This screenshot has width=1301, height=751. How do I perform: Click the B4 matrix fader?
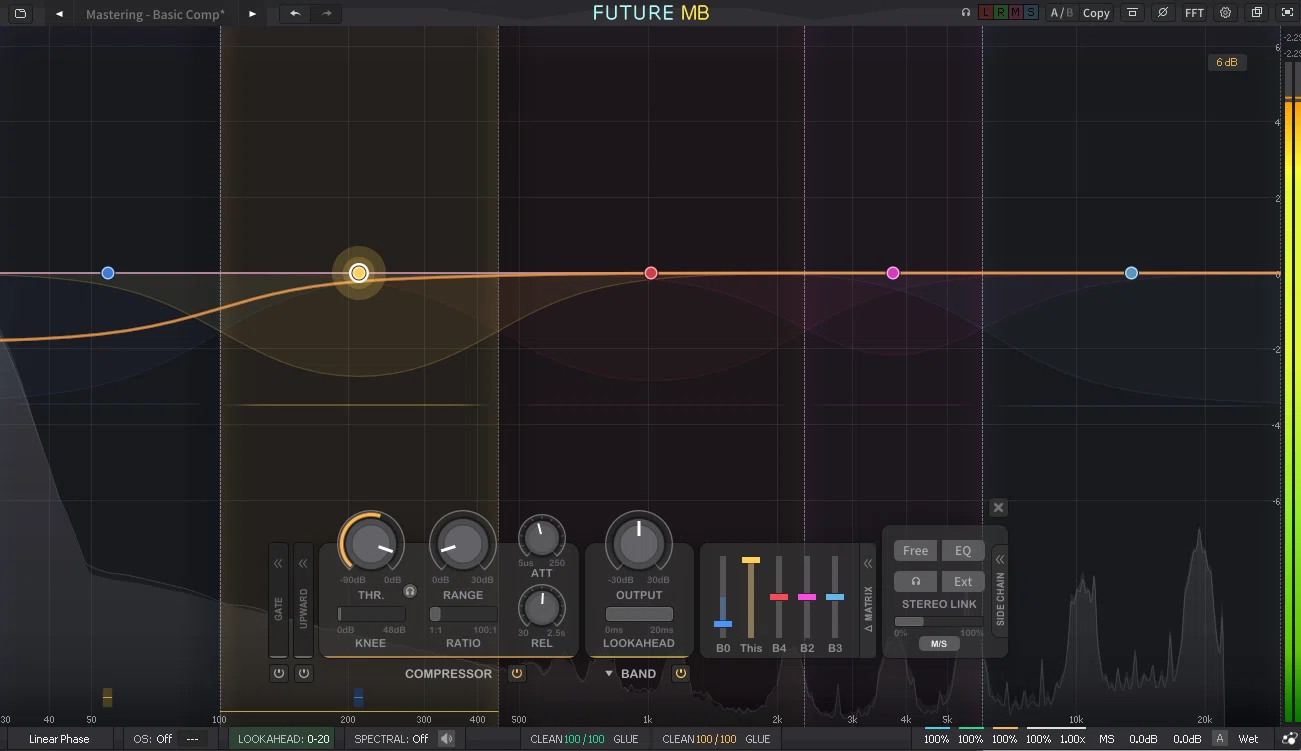click(x=779, y=597)
